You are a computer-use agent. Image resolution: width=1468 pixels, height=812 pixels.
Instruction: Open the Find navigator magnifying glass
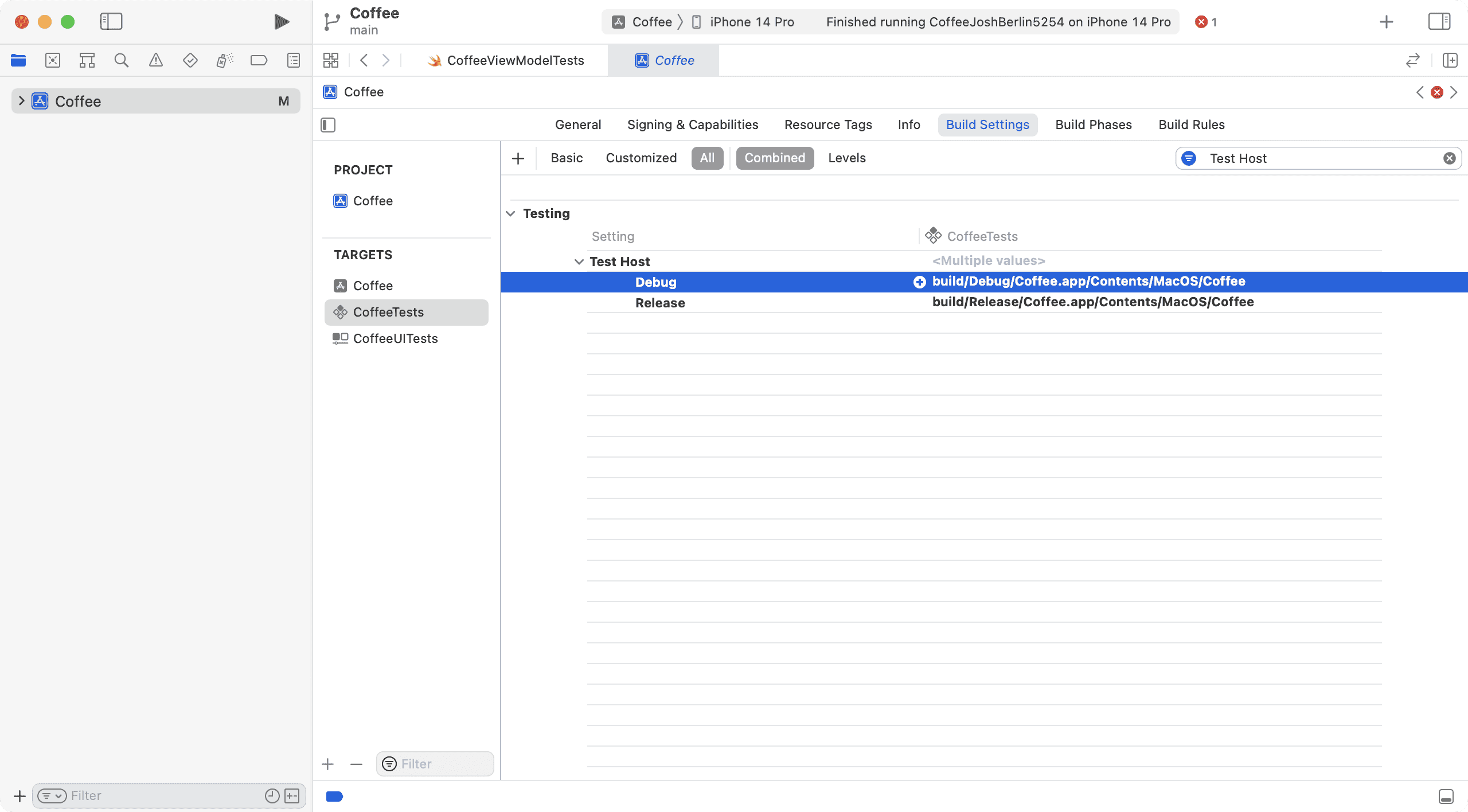point(121,60)
